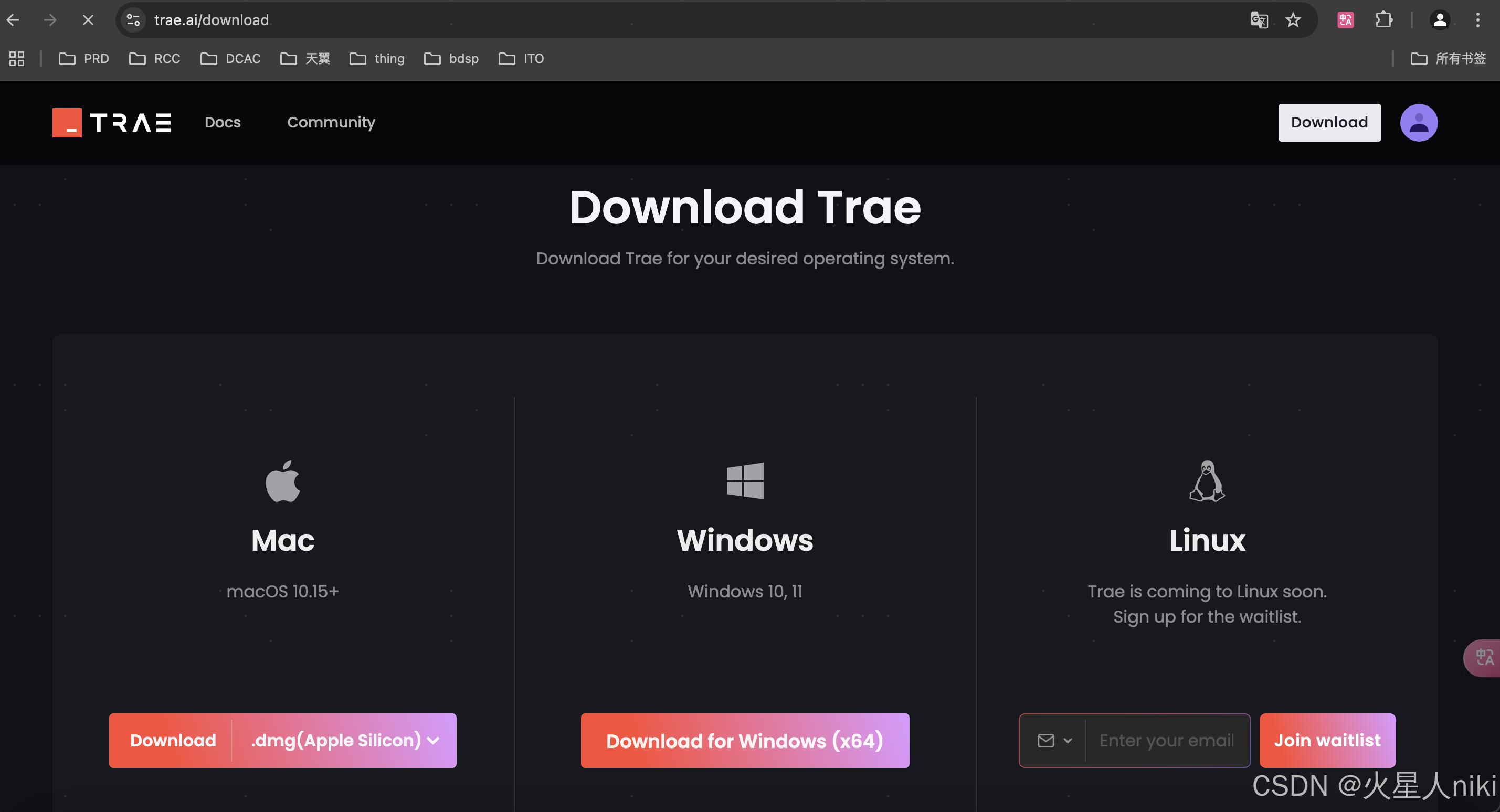The width and height of the screenshot is (1500, 812).
Task: Open the Google Translate icon in address bar
Action: pyautogui.click(x=1259, y=19)
